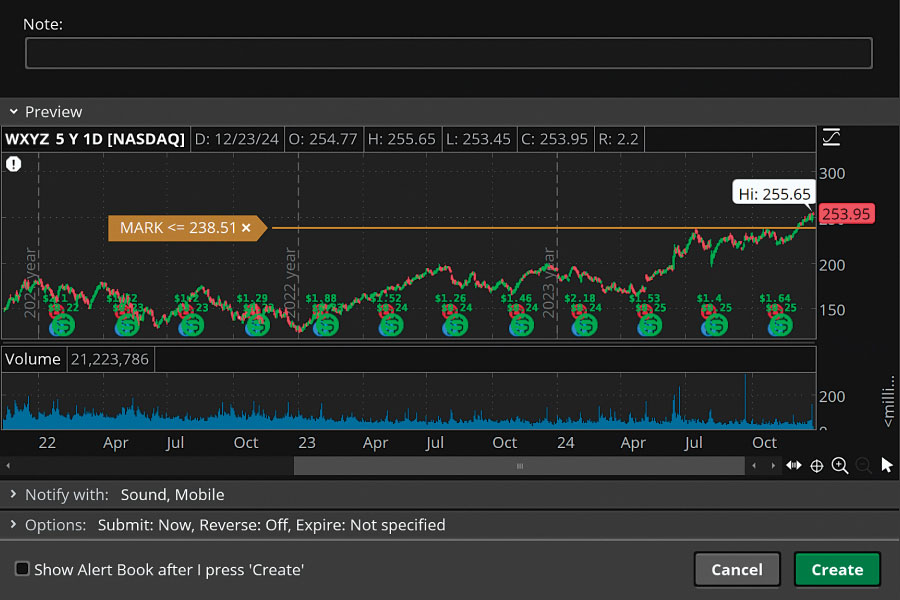Click the Cancel button
The height and width of the screenshot is (600, 900).
point(737,569)
